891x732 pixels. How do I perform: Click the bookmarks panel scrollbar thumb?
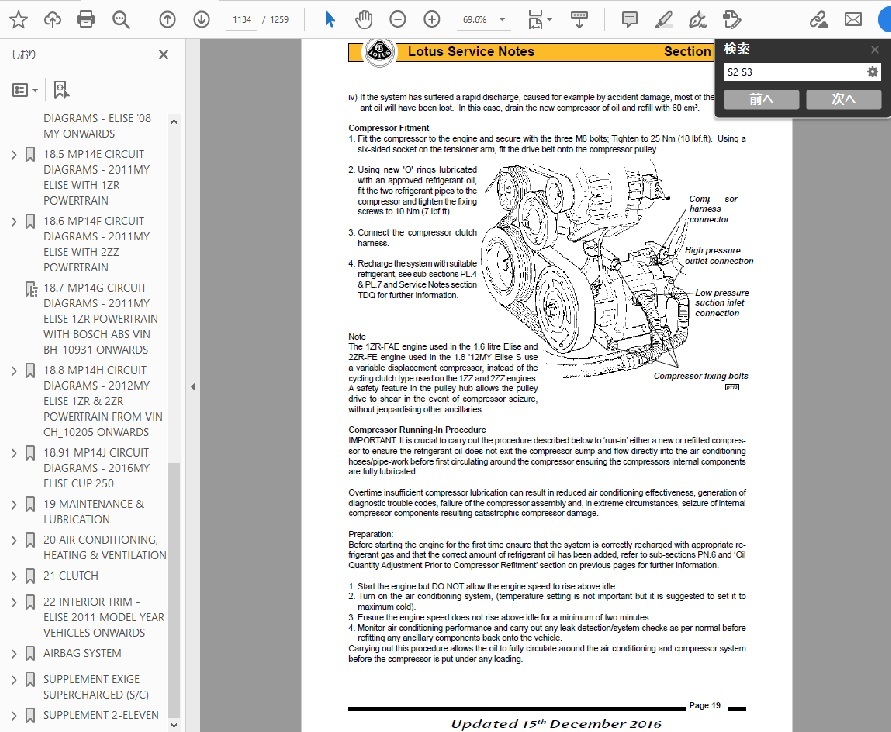(174, 590)
